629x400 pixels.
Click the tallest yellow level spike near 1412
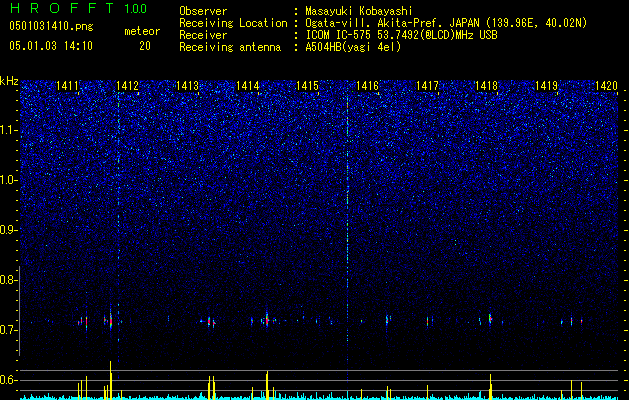pos(110,380)
